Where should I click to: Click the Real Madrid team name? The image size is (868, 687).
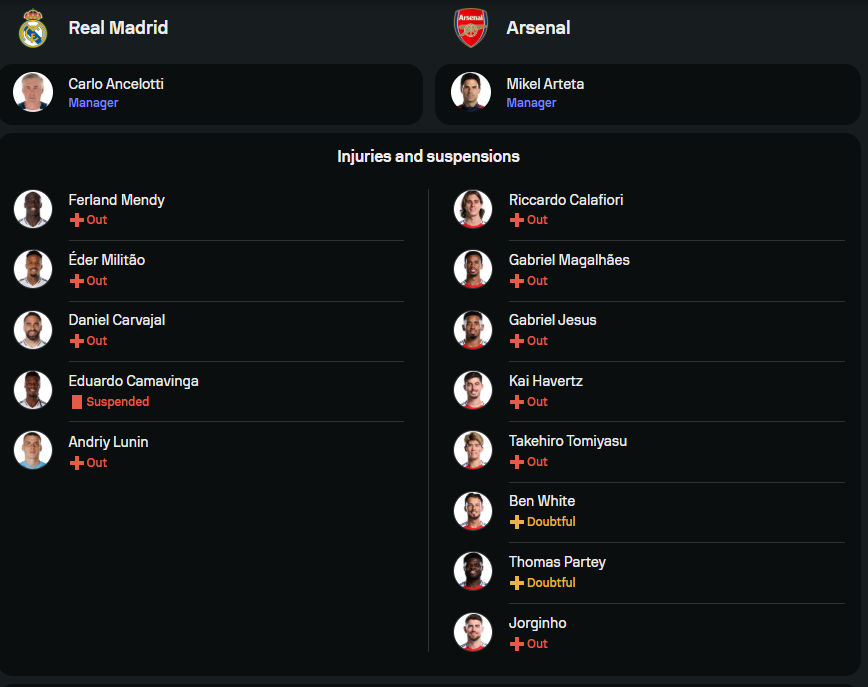[x=118, y=28]
